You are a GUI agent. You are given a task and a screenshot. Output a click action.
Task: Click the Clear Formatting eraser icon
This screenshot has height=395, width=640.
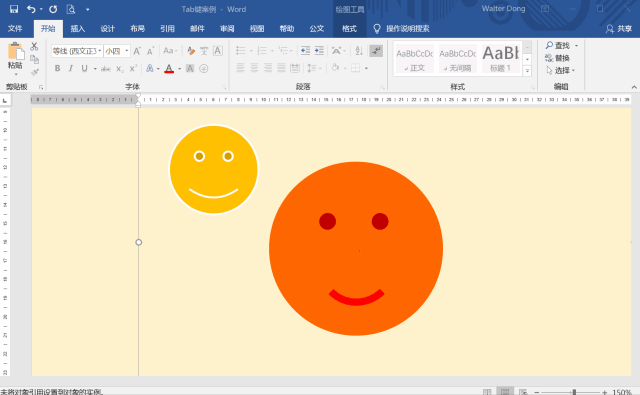(x=191, y=51)
